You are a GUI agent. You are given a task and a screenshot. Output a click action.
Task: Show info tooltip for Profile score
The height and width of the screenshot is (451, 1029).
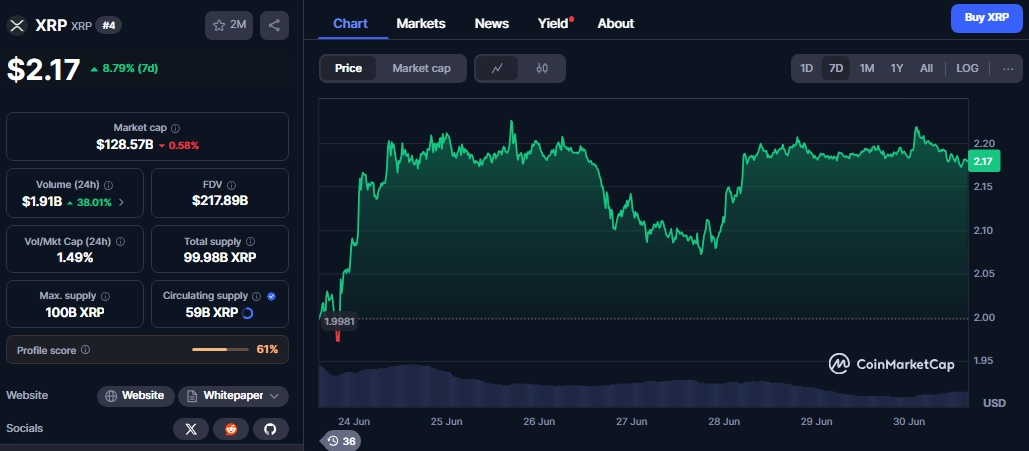85,350
